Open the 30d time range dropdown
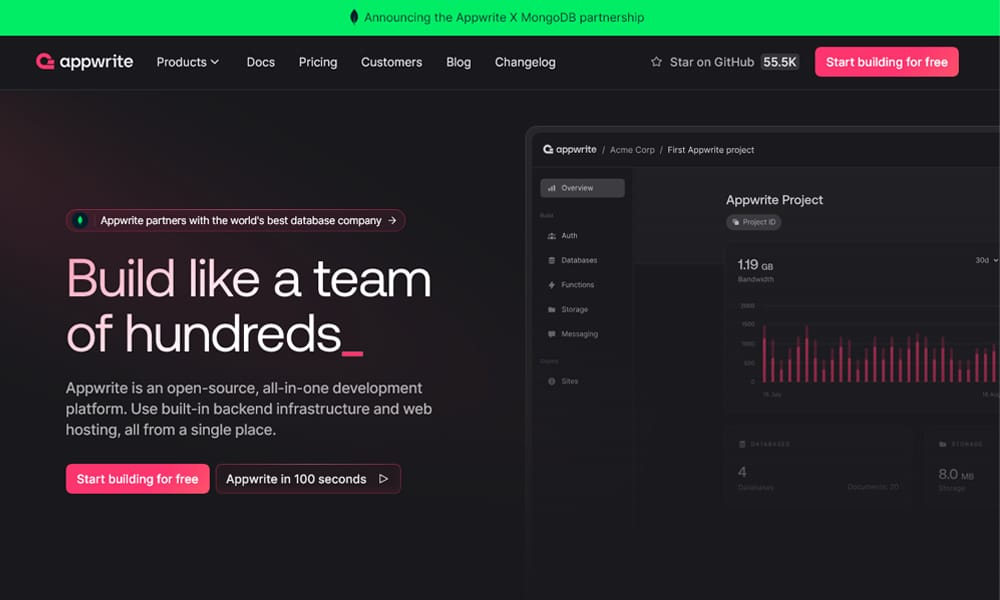This screenshot has height=600, width=1000. click(986, 260)
